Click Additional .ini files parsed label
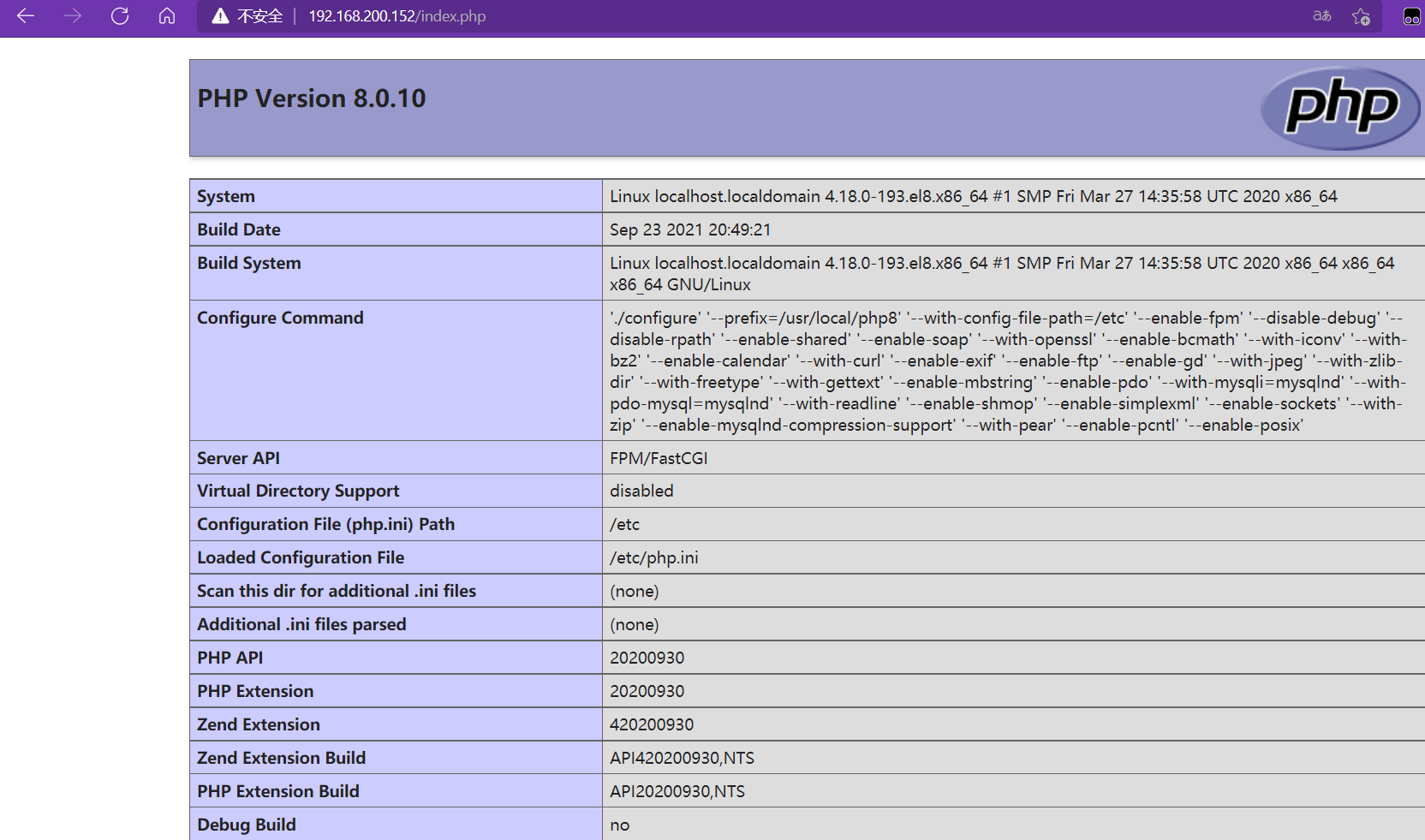1425x840 pixels. [x=301, y=624]
